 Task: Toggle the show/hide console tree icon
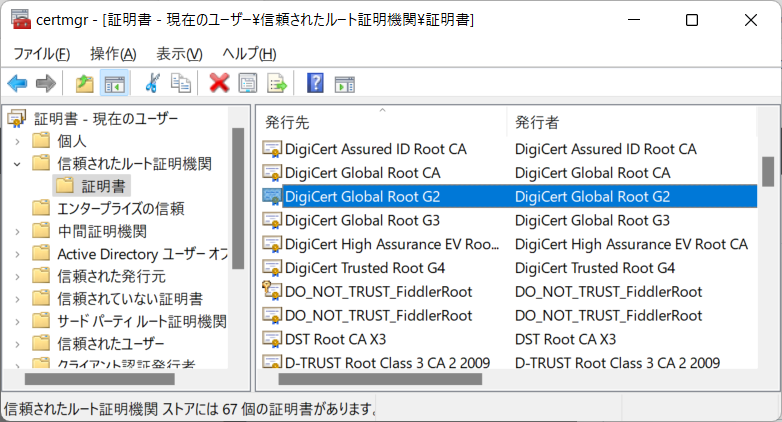tap(115, 83)
